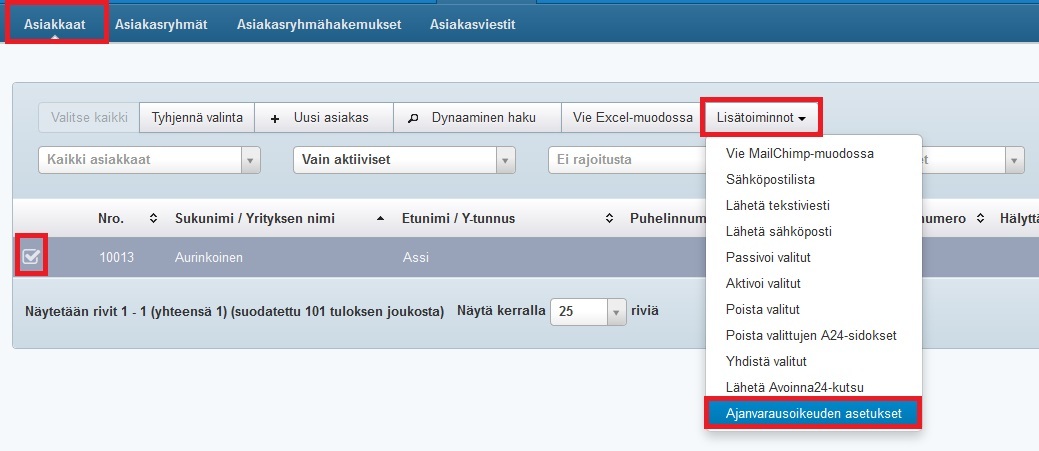This screenshot has height=451, width=1039.
Task: Click the magnifier icon on Dynaaminen haku
Action: (413, 118)
